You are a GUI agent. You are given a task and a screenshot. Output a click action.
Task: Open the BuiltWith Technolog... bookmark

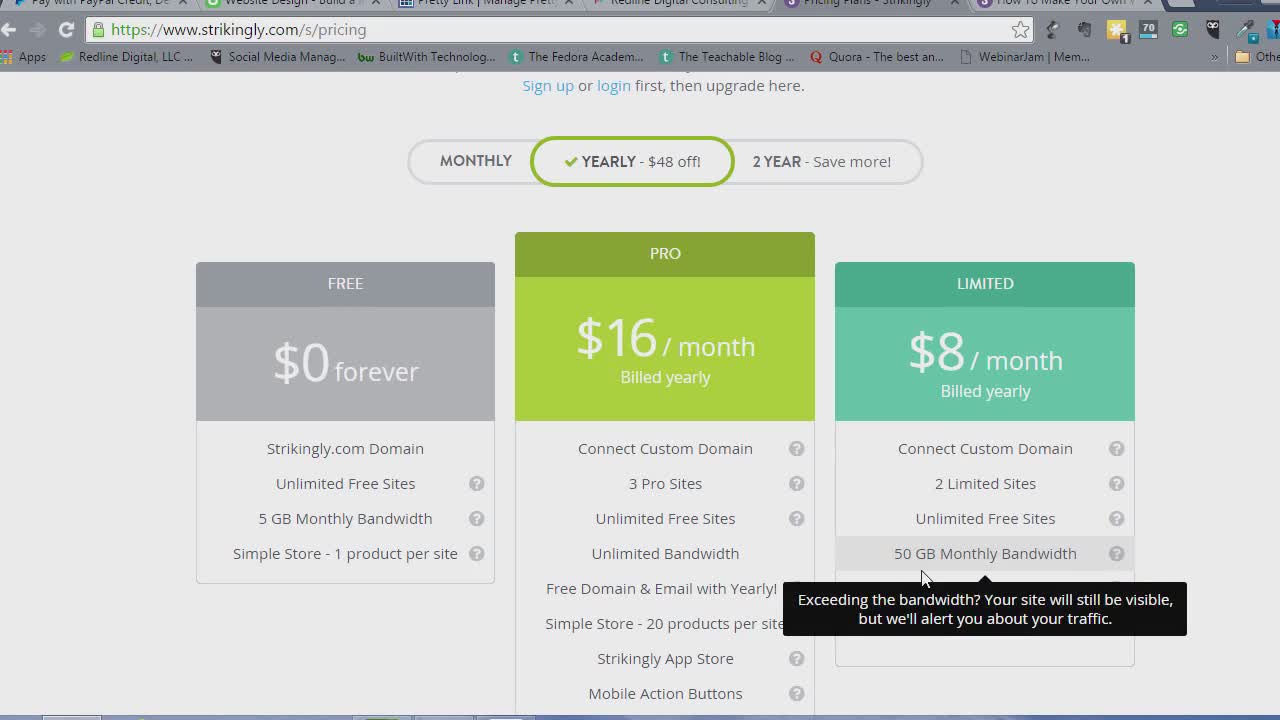point(427,57)
